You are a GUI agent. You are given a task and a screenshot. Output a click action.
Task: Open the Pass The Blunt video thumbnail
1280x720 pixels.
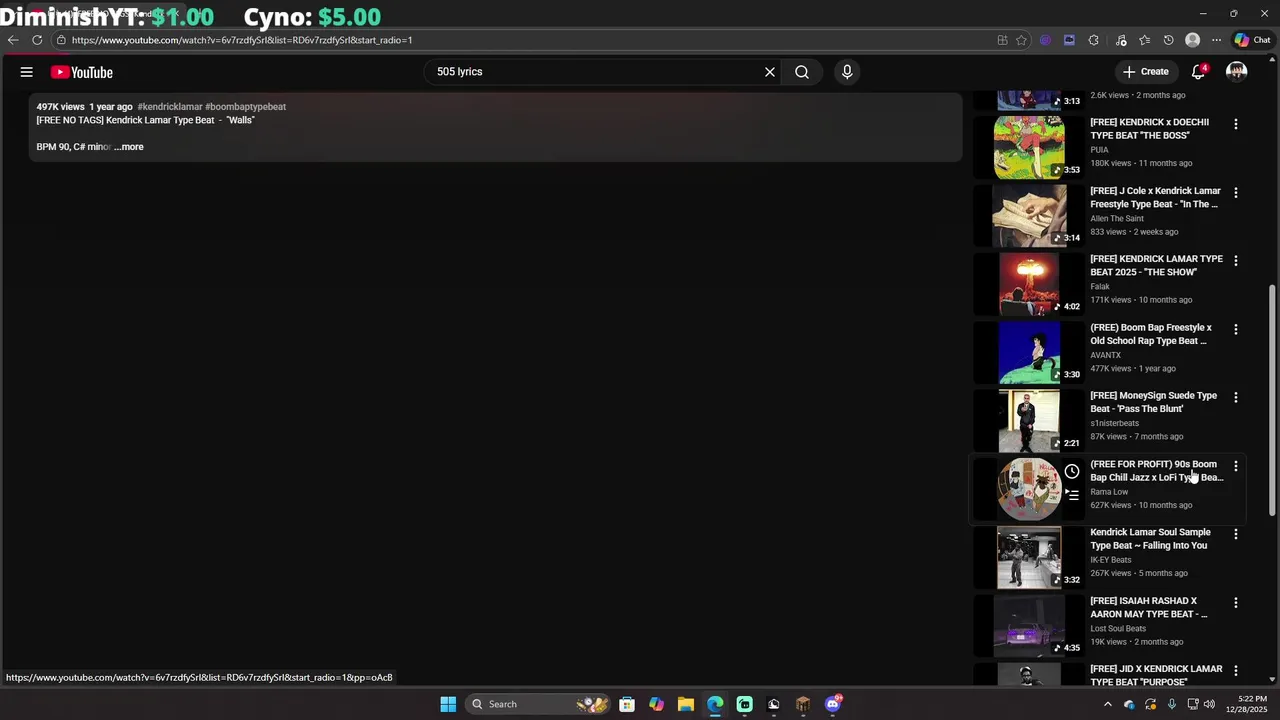click(1029, 421)
